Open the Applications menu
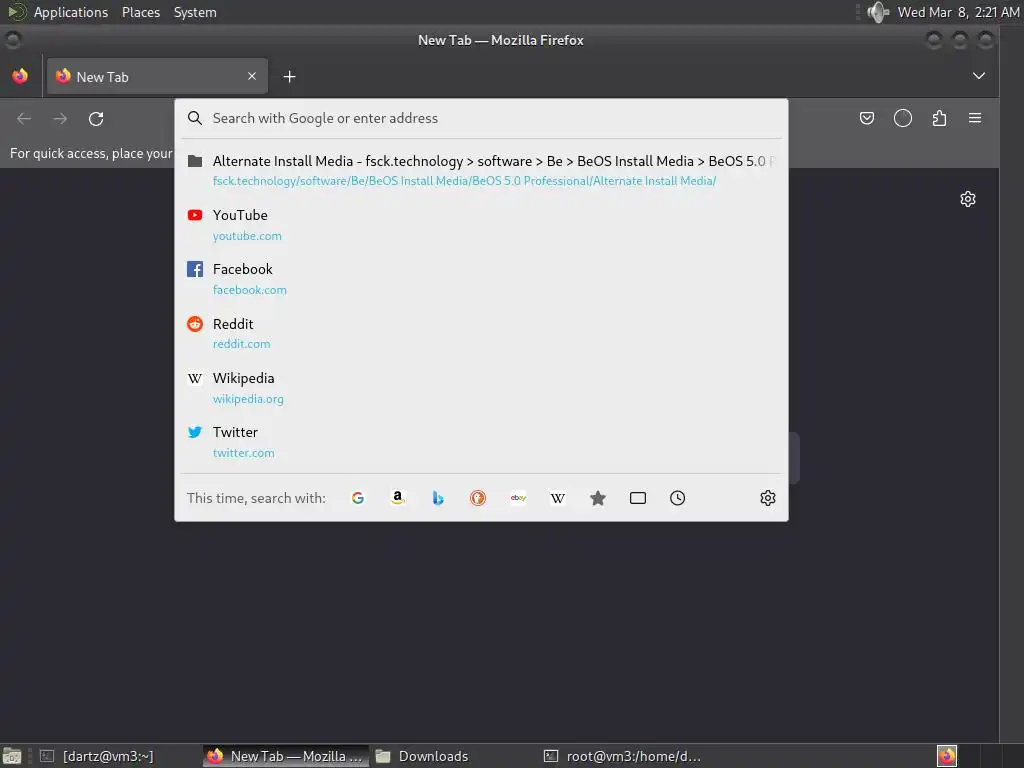1024x768 pixels. pos(71,12)
